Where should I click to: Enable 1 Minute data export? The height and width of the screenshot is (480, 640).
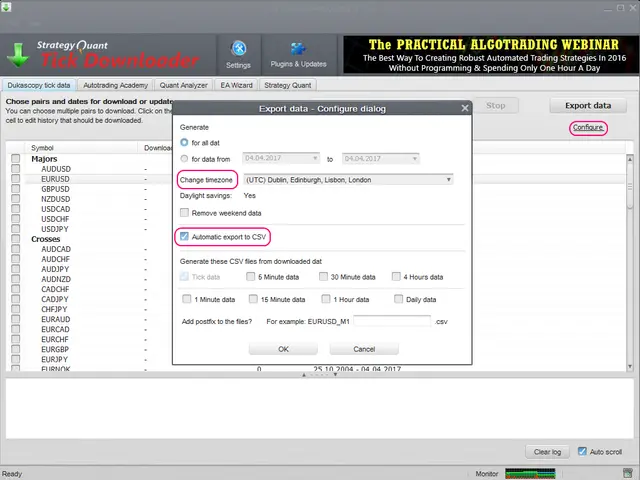click(187, 299)
